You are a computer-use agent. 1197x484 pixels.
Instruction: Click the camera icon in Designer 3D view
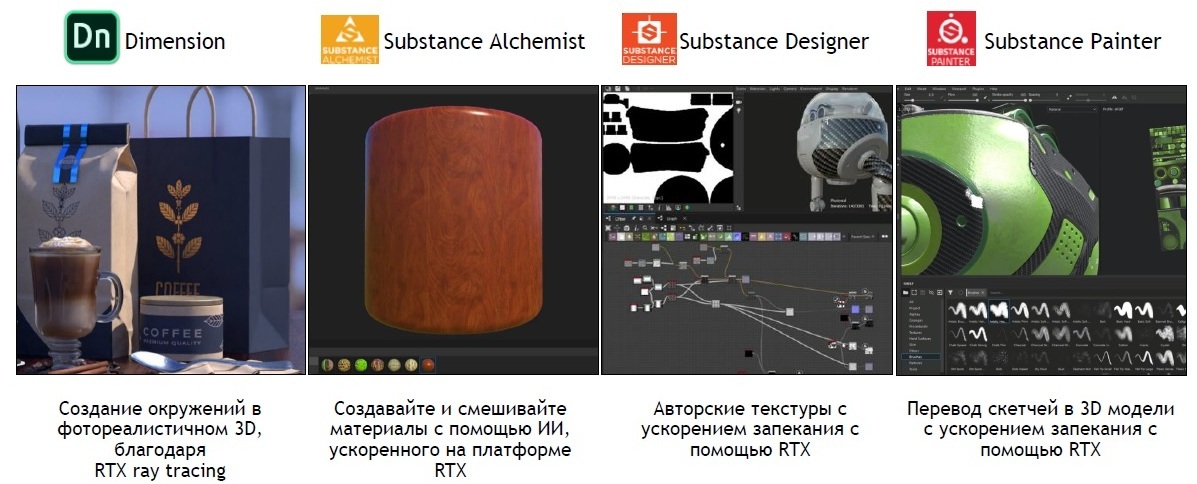coord(739,102)
